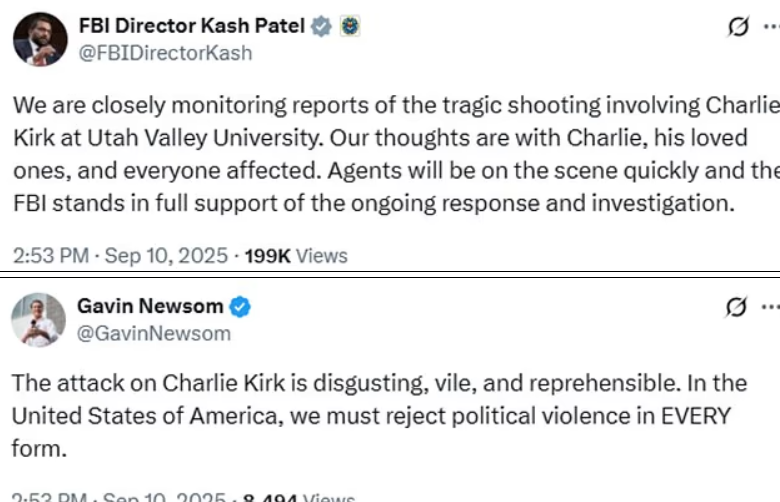Open the @FBIDirectorKash handle link

(x=165, y=53)
